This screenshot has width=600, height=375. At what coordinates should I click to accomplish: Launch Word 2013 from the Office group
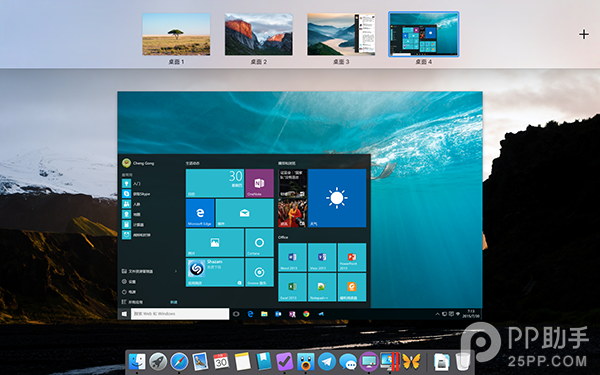[292, 257]
